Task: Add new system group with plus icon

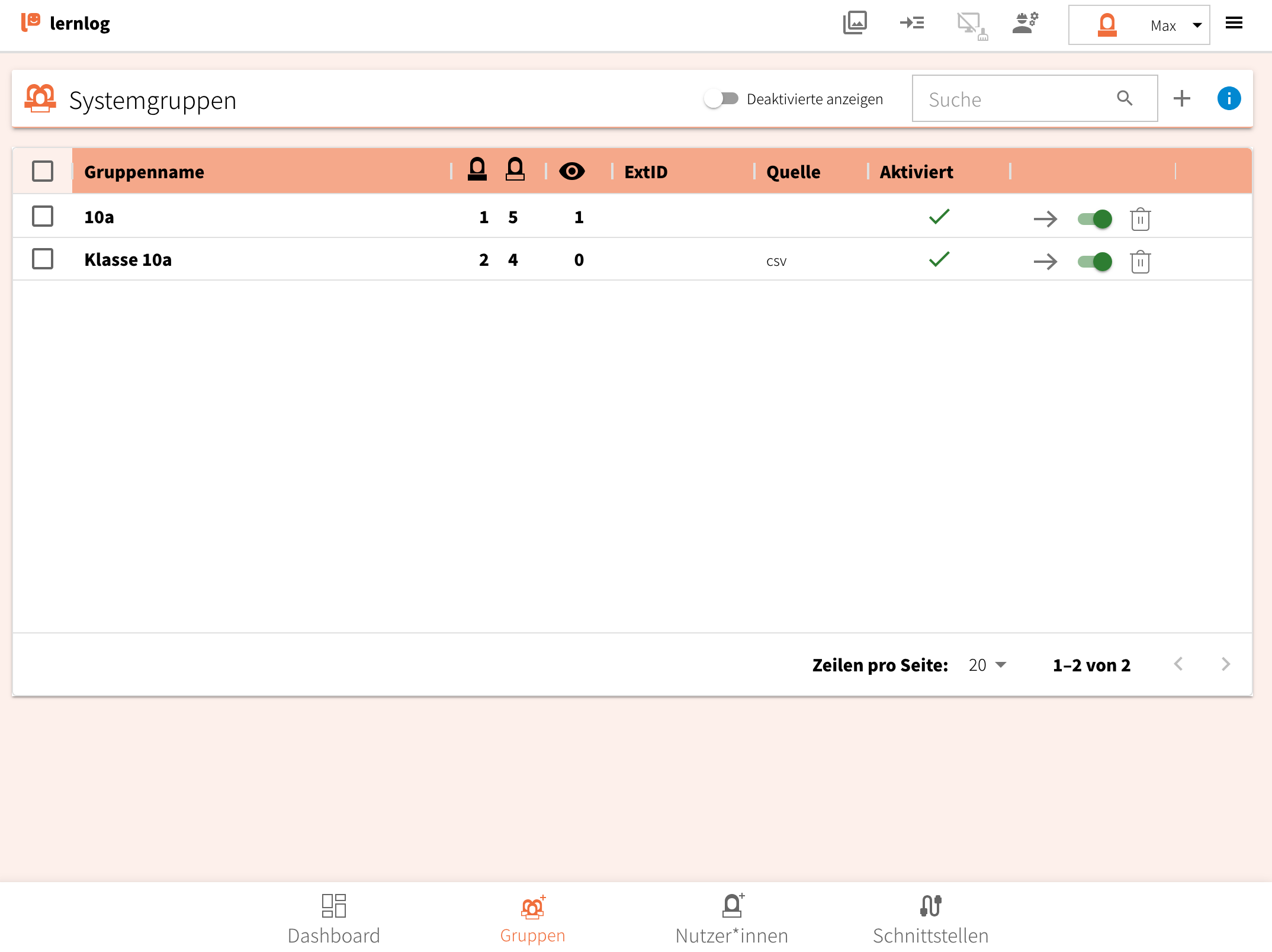Action: 1181,98
